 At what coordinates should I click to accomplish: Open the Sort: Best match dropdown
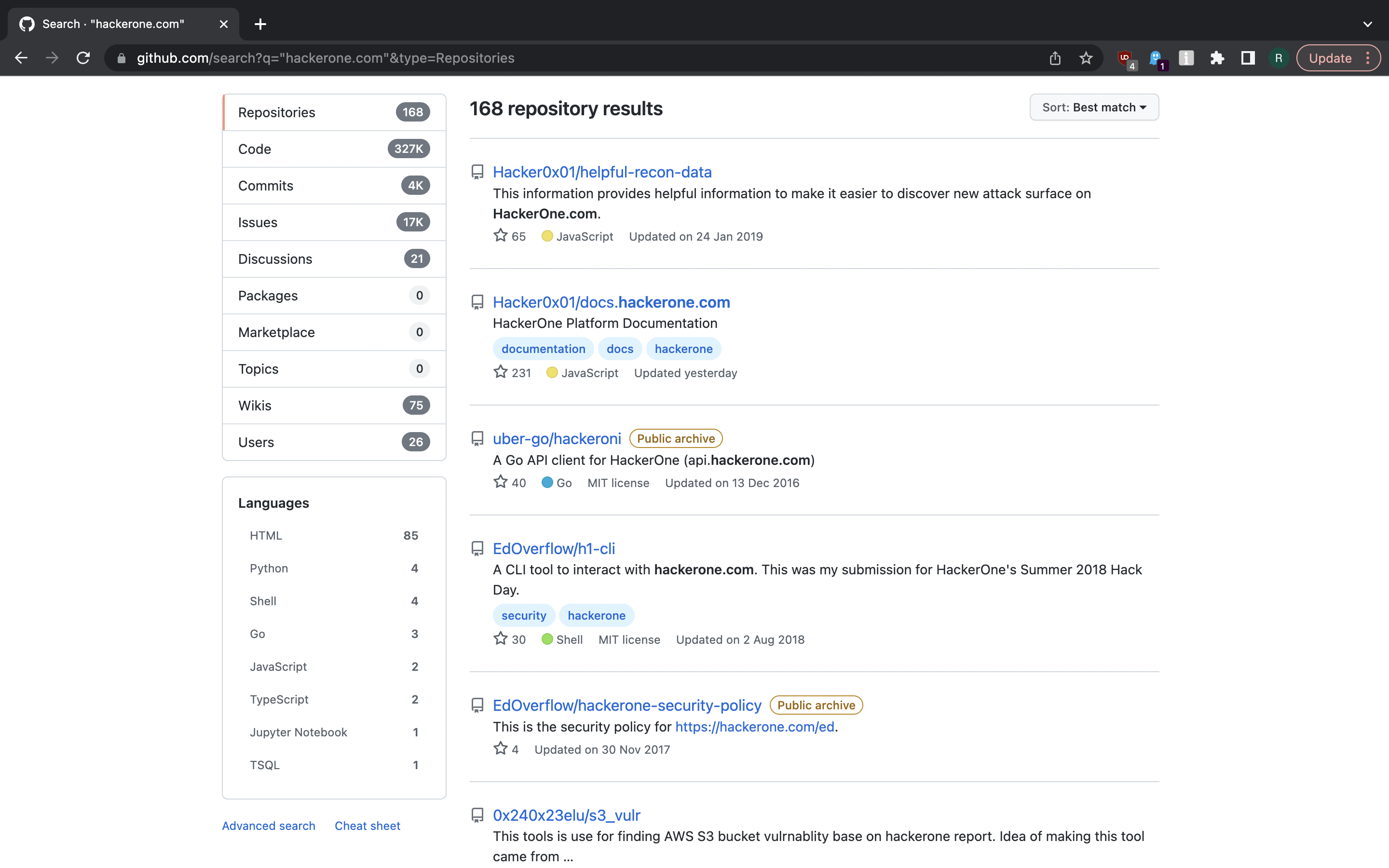pyautogui.click(x=1094, y=108)
